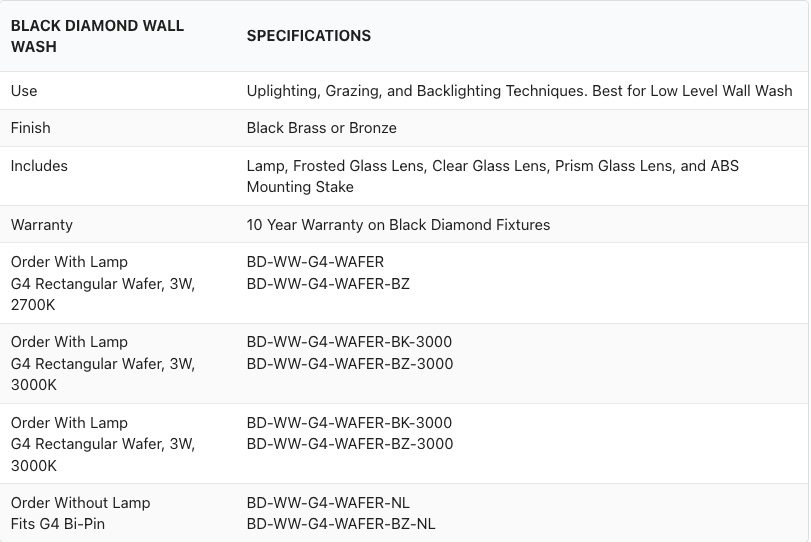
Task: Click the Finish row label
Action: [30, 128]
